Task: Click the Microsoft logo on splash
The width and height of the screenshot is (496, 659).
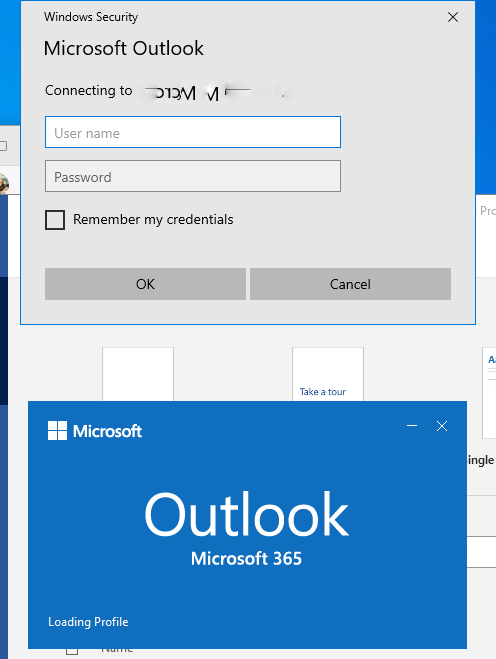Action: (x=95, y=431)
